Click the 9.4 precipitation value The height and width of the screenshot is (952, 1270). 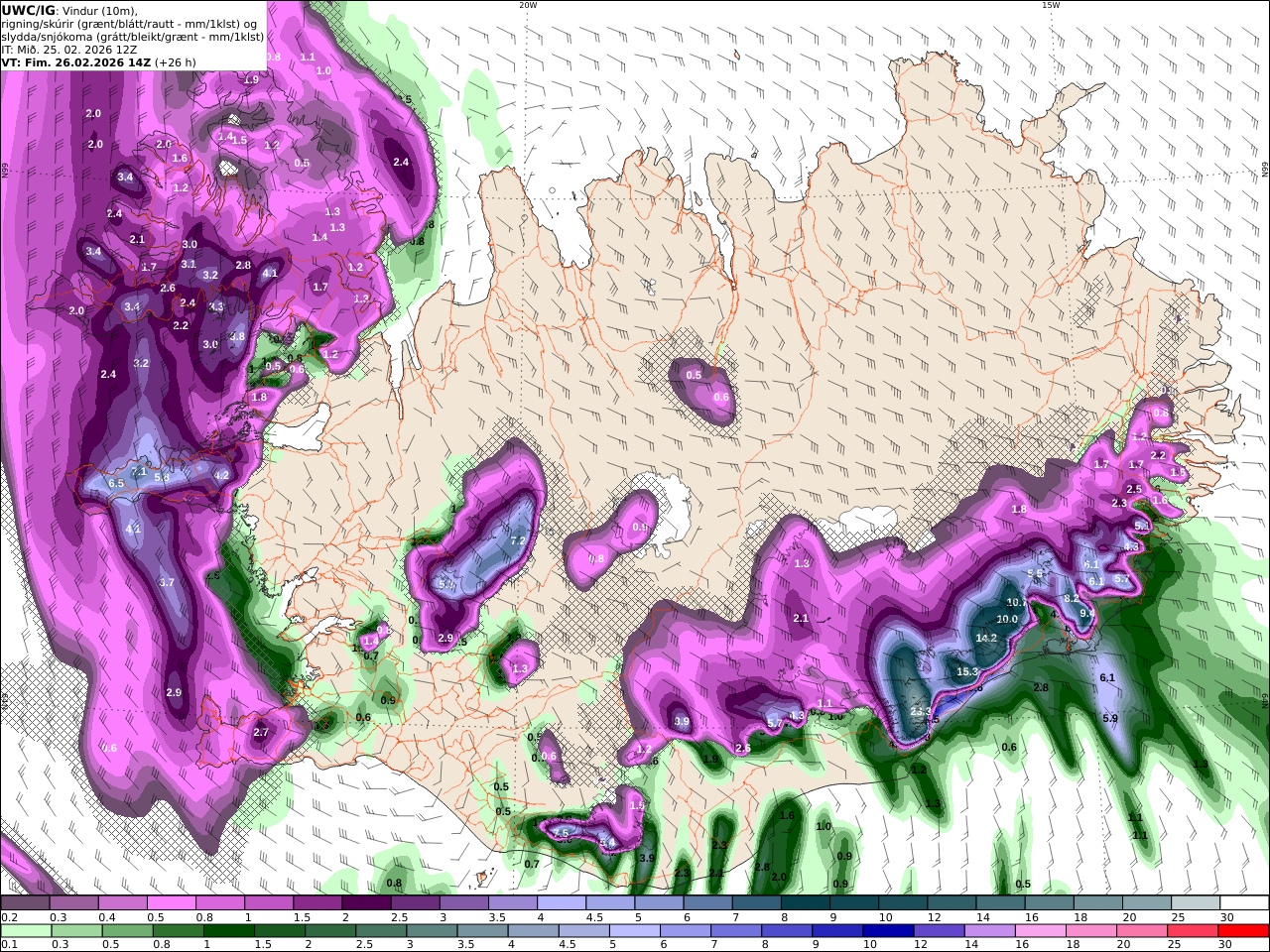coord(1087,613)
